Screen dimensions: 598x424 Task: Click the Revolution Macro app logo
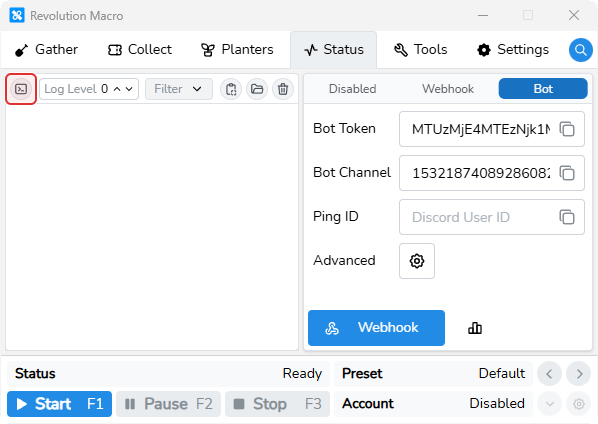click(x=17, y=16)
